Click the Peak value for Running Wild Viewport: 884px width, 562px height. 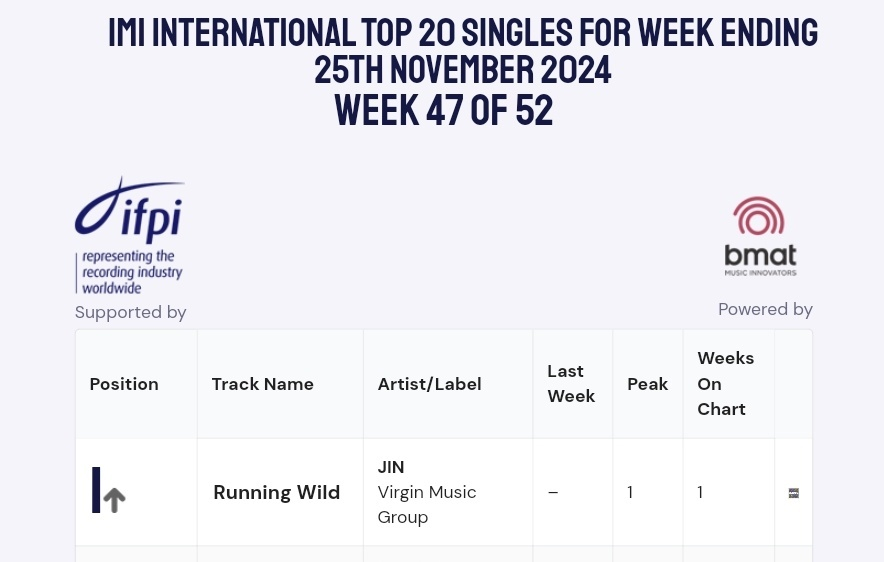630,492
